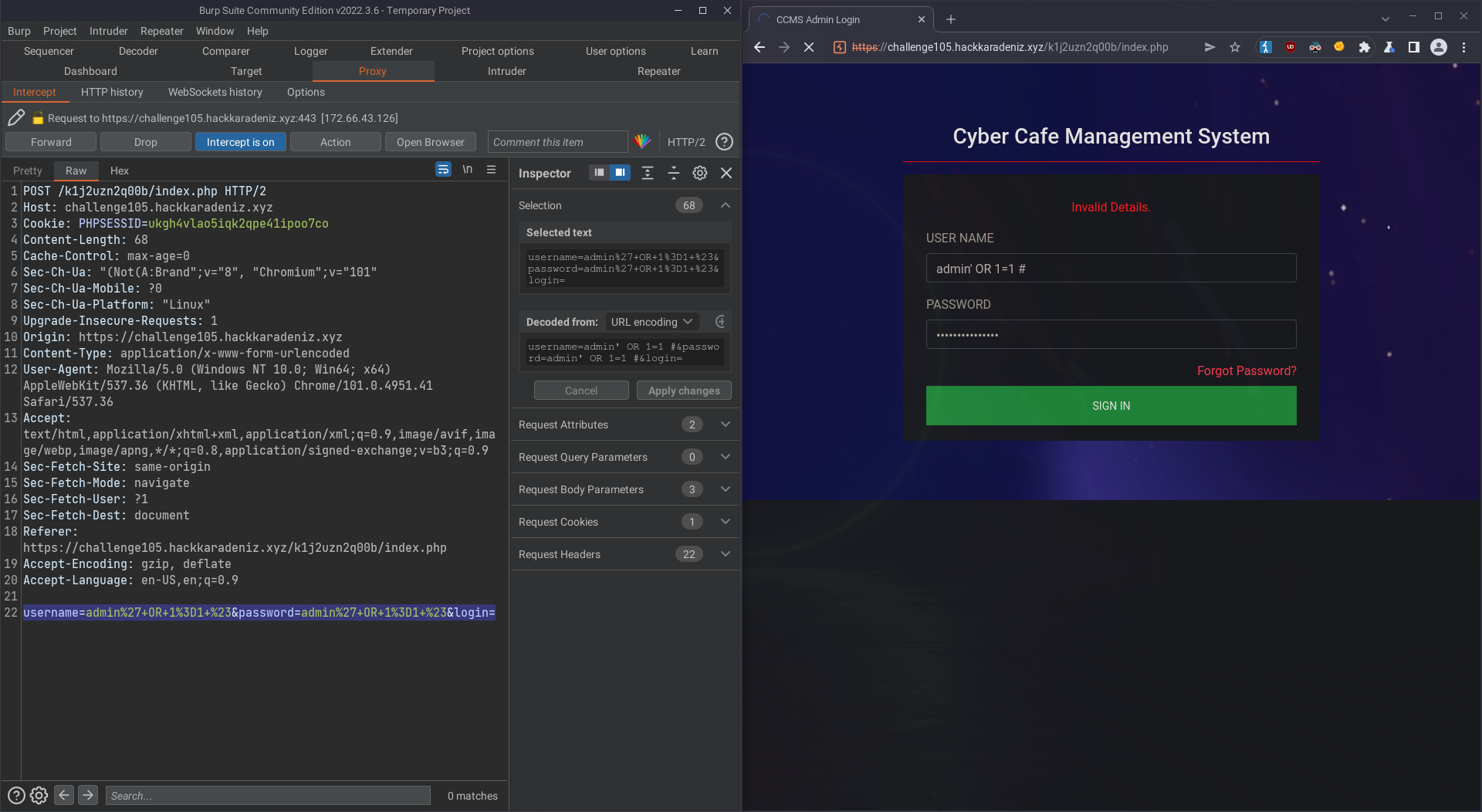Switch to the Hex view tab
1482x812 pixels.
point(119,171)
